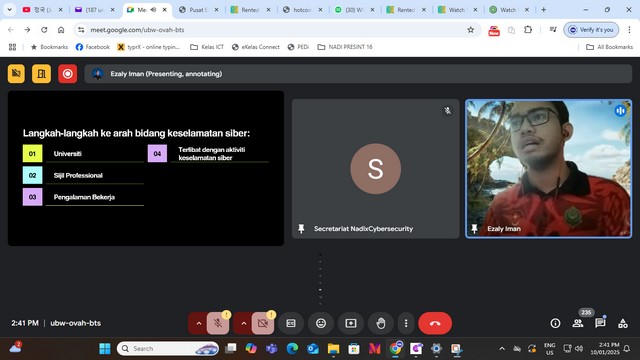Click the red record button
Image resolution: width=640 pixels, height=360 pixels.
tap(67, 74)
